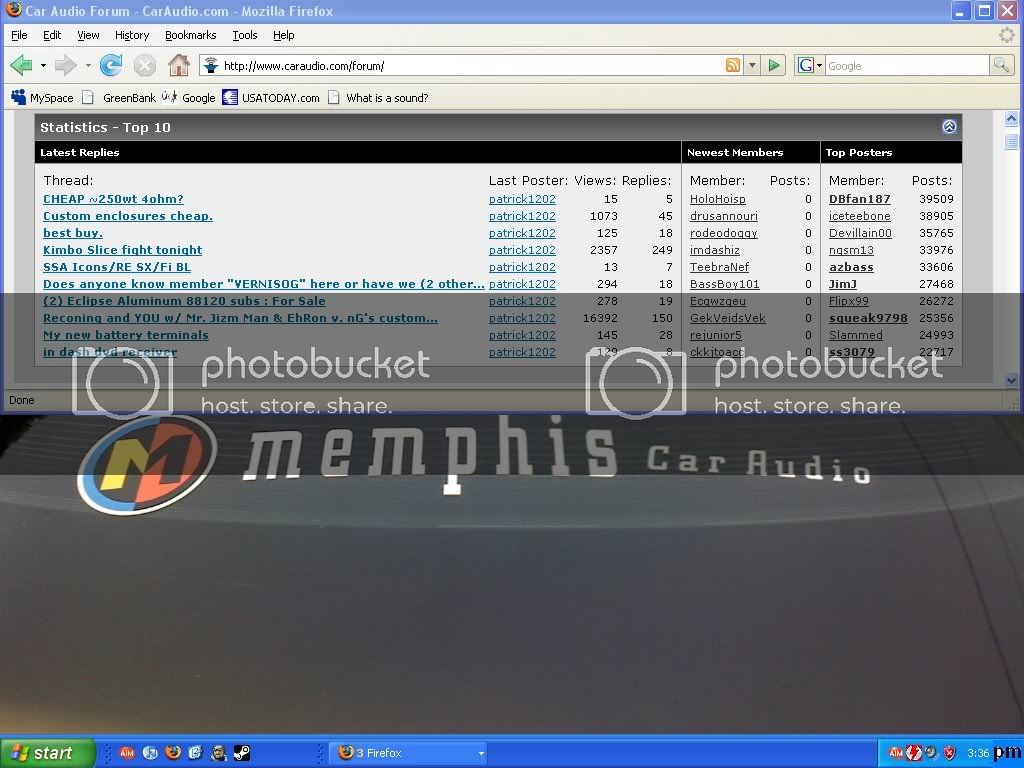Open MySpace bookmark
The image size is (1024, 768).
pyautogui.click(x=42, y=98)
